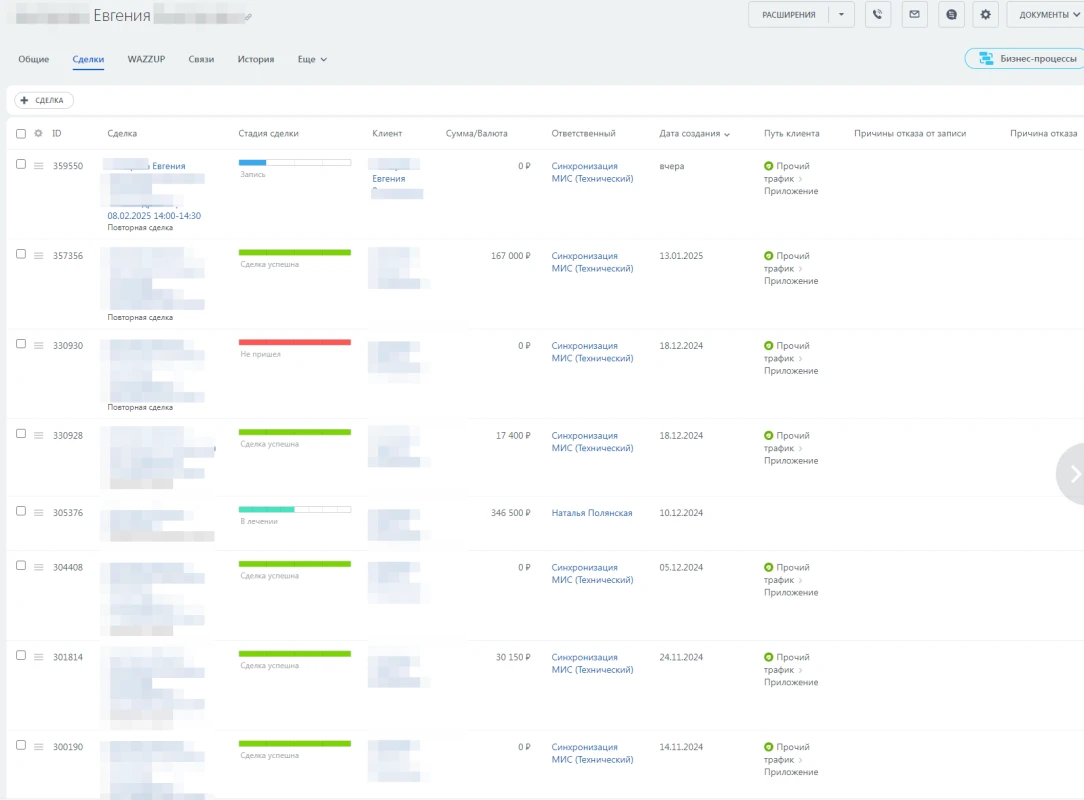Screen dimensions: 1084x800
Task: Switch to the WAZZUP tab
Action: tap(146, 59)
